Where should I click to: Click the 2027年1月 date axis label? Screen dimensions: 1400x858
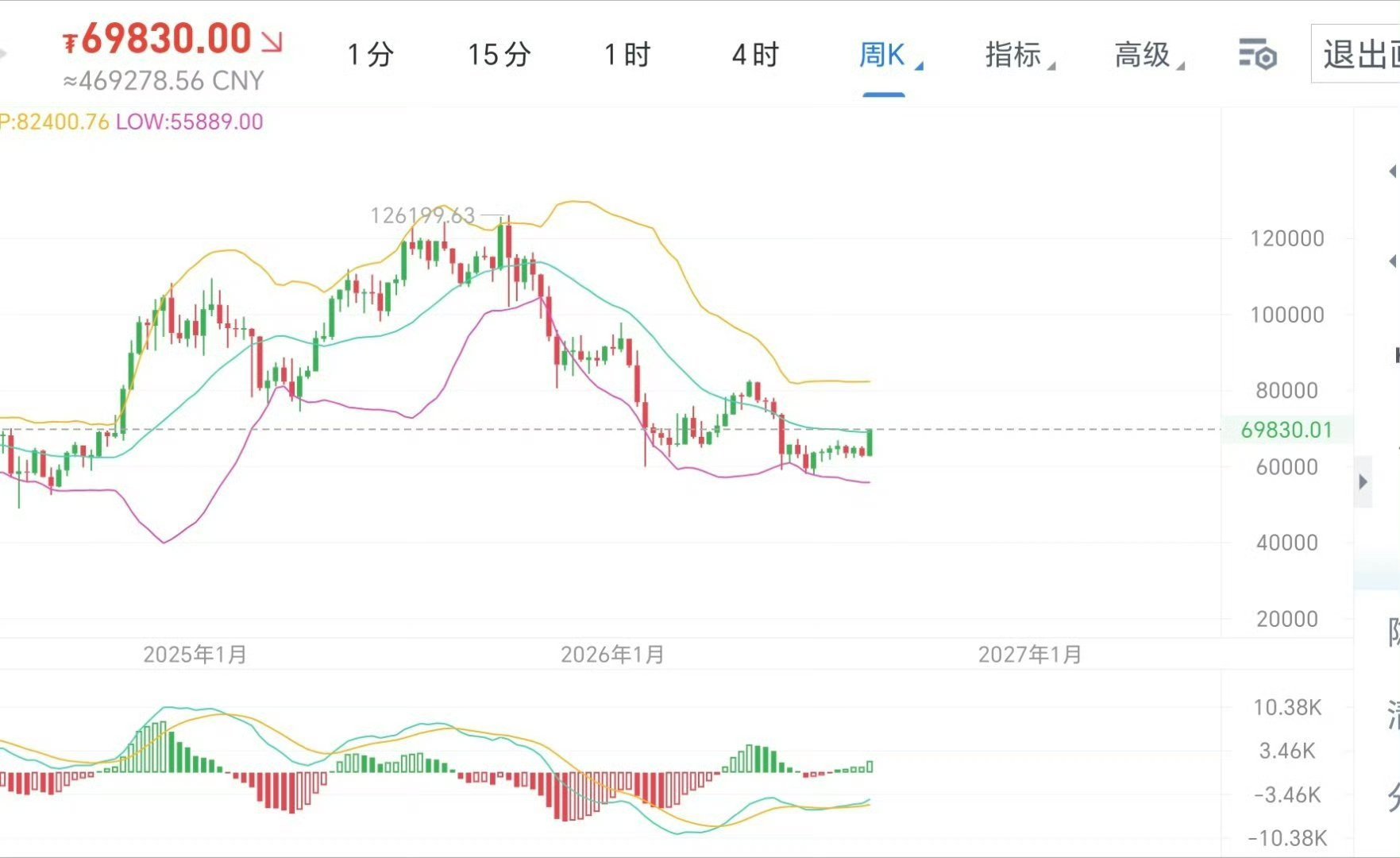click(x=1030, y=655)
